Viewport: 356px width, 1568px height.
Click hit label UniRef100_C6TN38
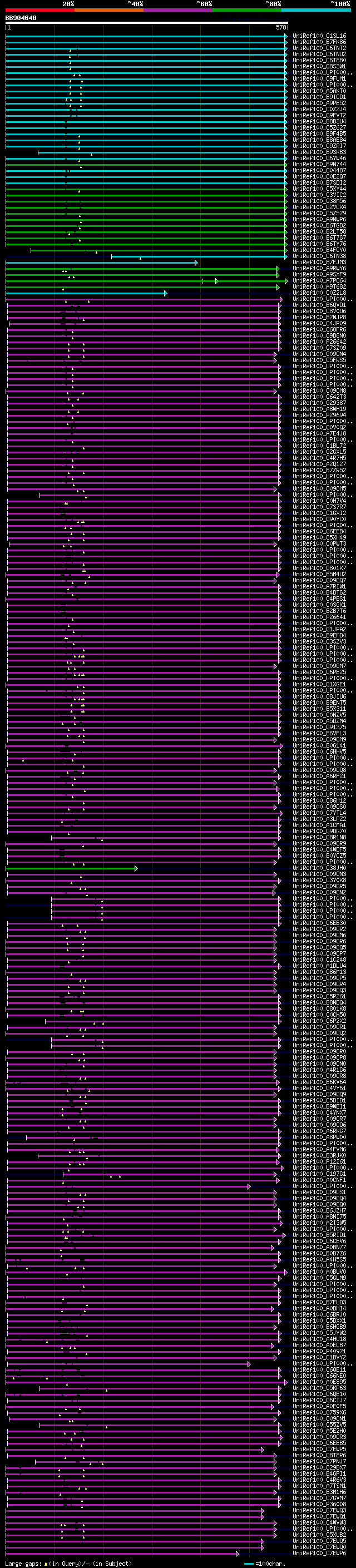(319, 256)
